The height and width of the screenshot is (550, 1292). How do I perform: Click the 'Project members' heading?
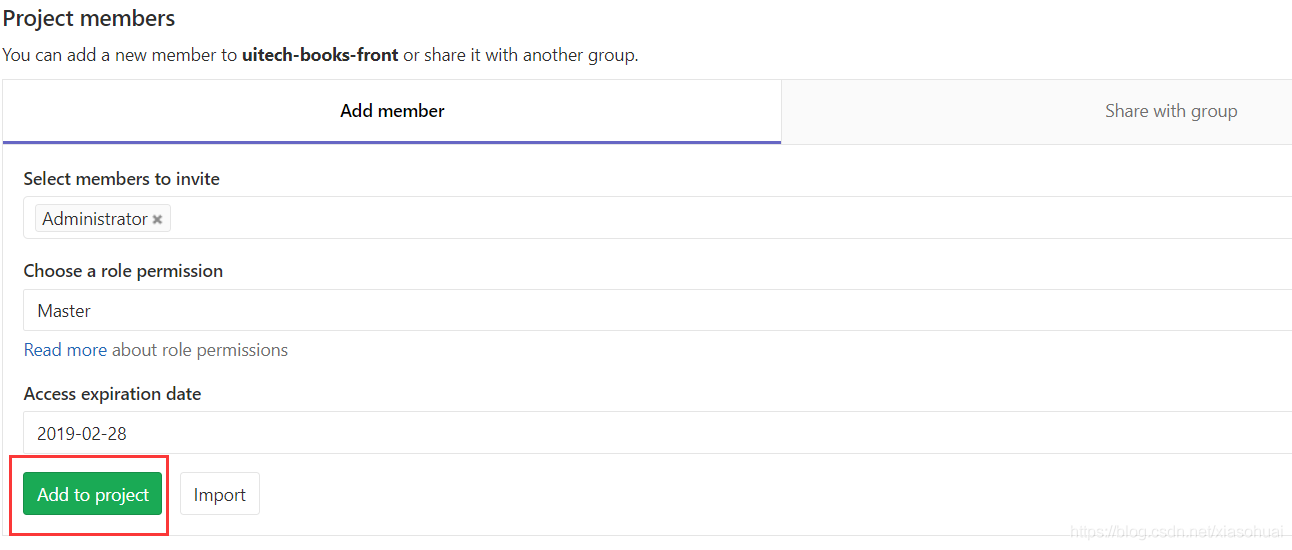coord(89,18)
